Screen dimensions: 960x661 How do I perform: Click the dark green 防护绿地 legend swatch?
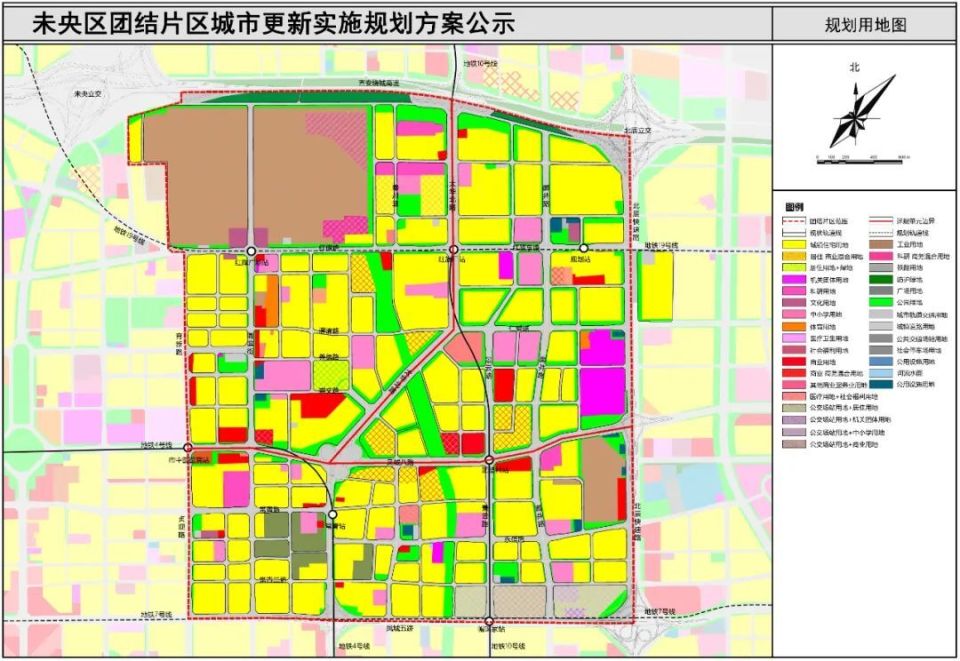tap(880, 280)
